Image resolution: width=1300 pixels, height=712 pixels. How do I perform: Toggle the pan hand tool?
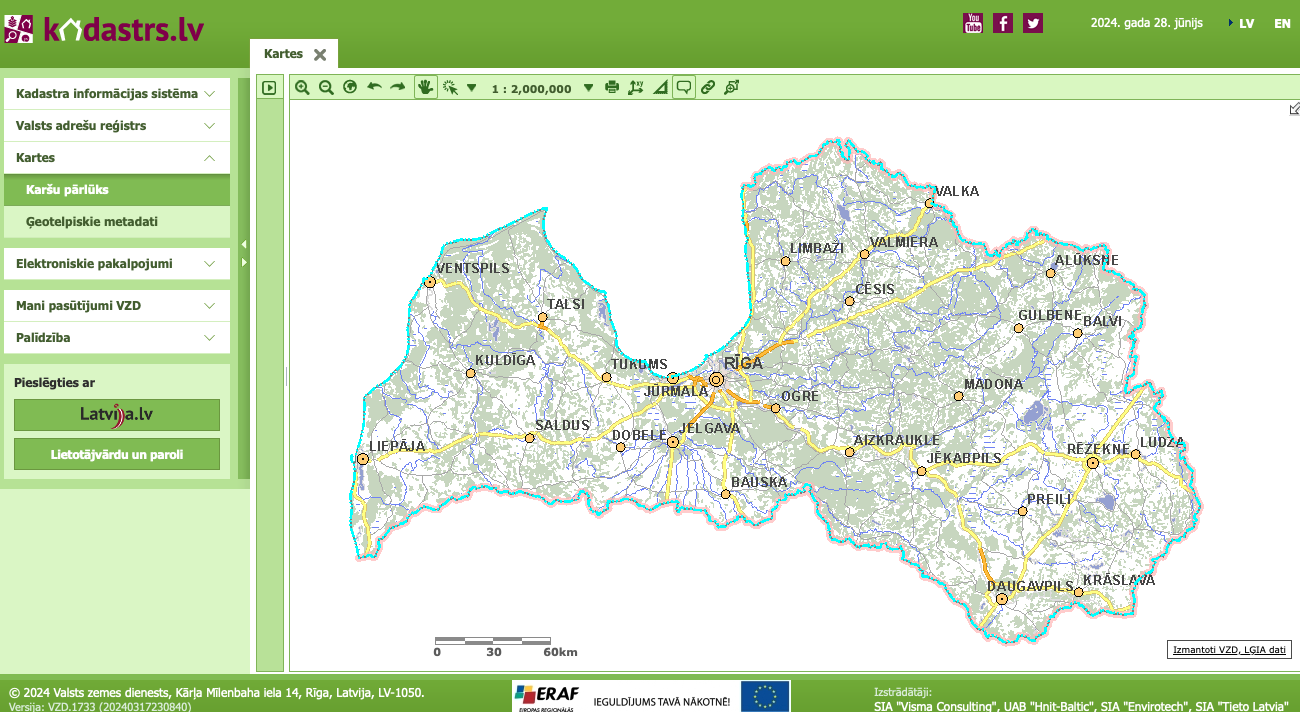click(425, 88)
